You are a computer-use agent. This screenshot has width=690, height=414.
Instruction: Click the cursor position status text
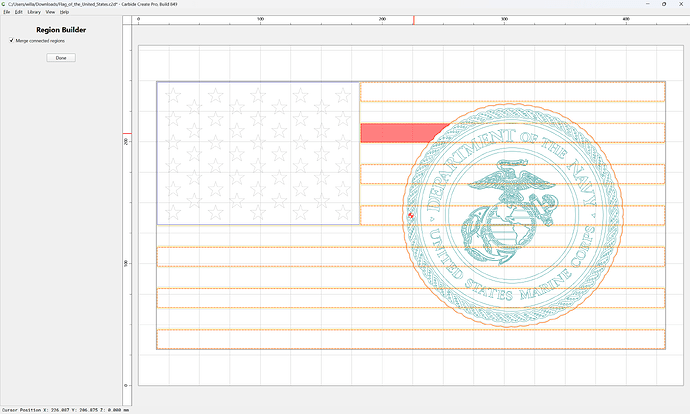tap(66, 410)
